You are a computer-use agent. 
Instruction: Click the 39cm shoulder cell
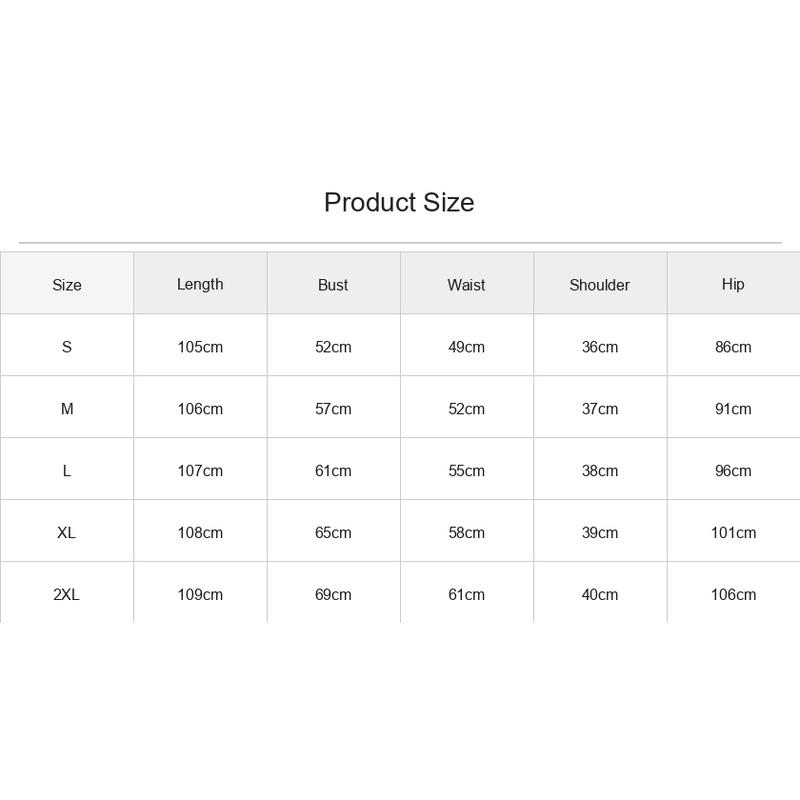tap(600, 533)
